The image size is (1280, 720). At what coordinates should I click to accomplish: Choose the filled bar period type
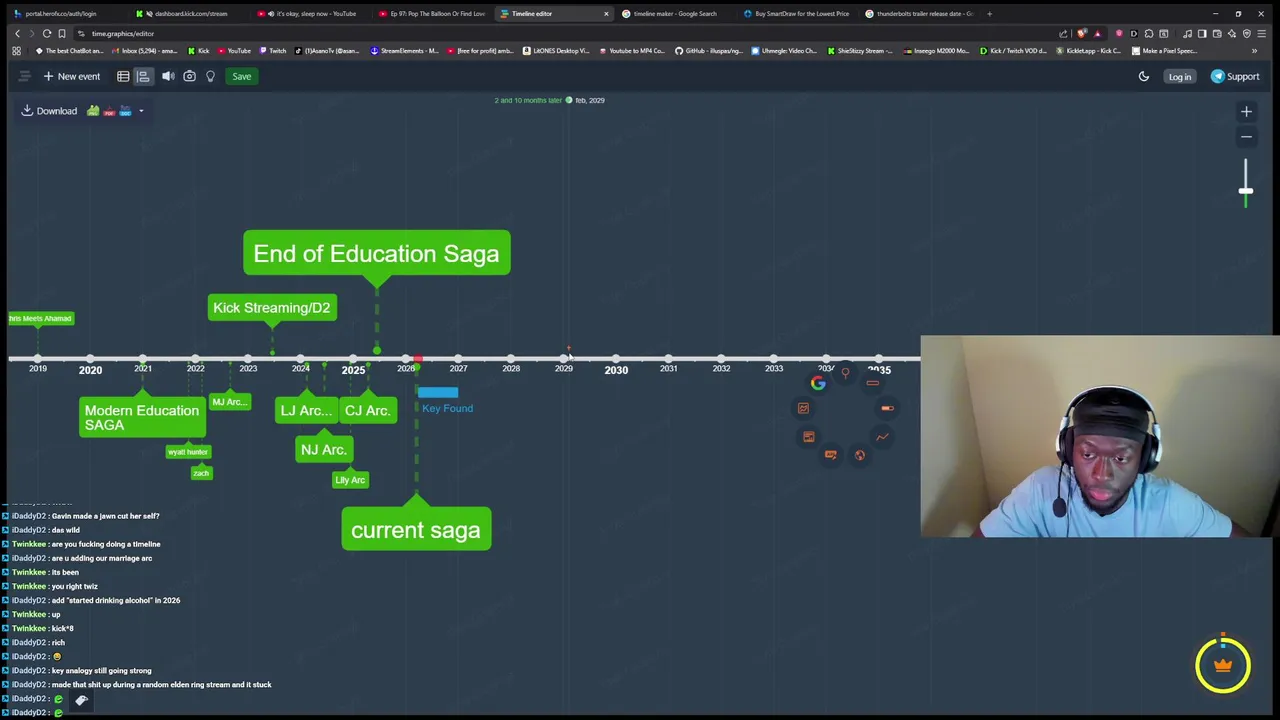(x=887, y=408)
